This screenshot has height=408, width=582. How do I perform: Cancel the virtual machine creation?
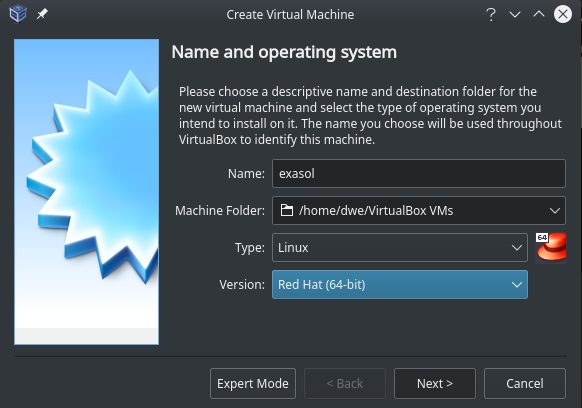(x=525, y=383)
